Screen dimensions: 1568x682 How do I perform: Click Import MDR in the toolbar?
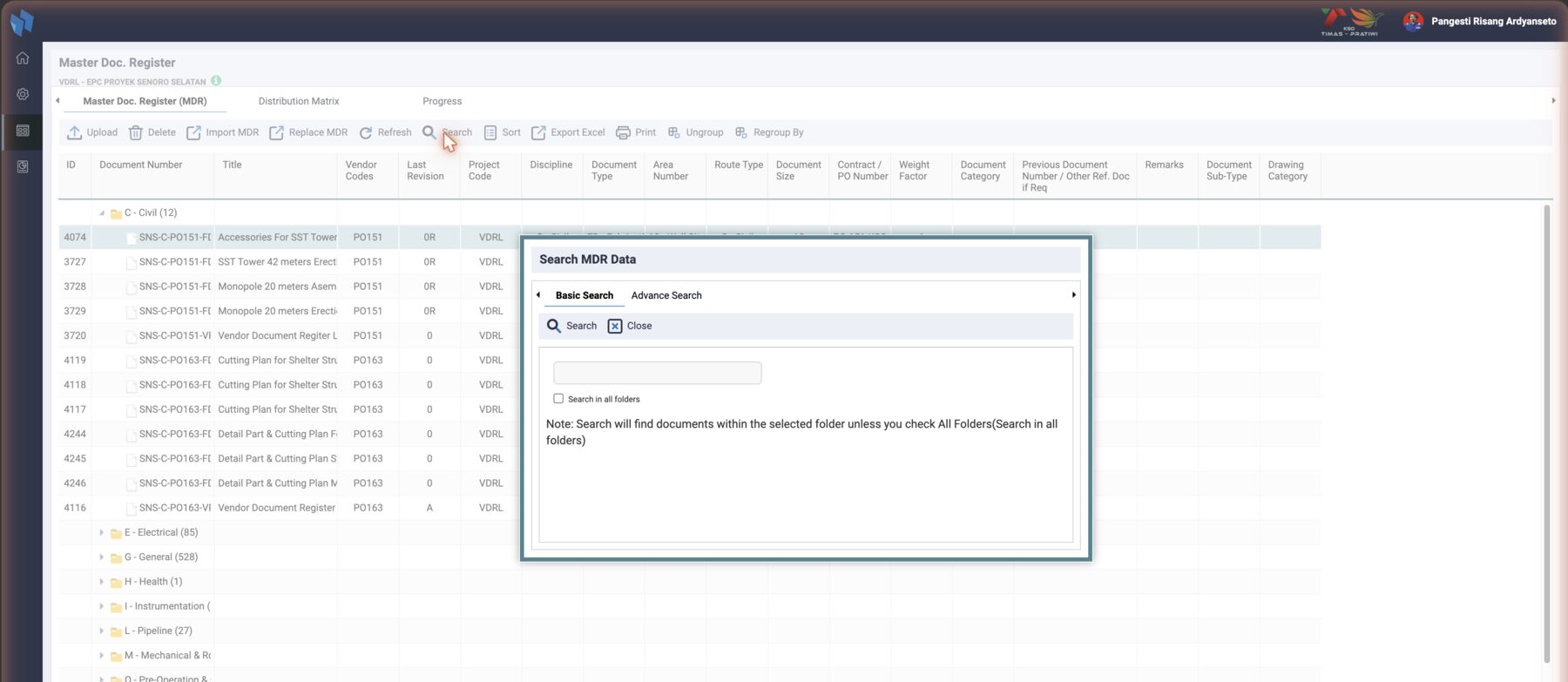coord(222,132)
